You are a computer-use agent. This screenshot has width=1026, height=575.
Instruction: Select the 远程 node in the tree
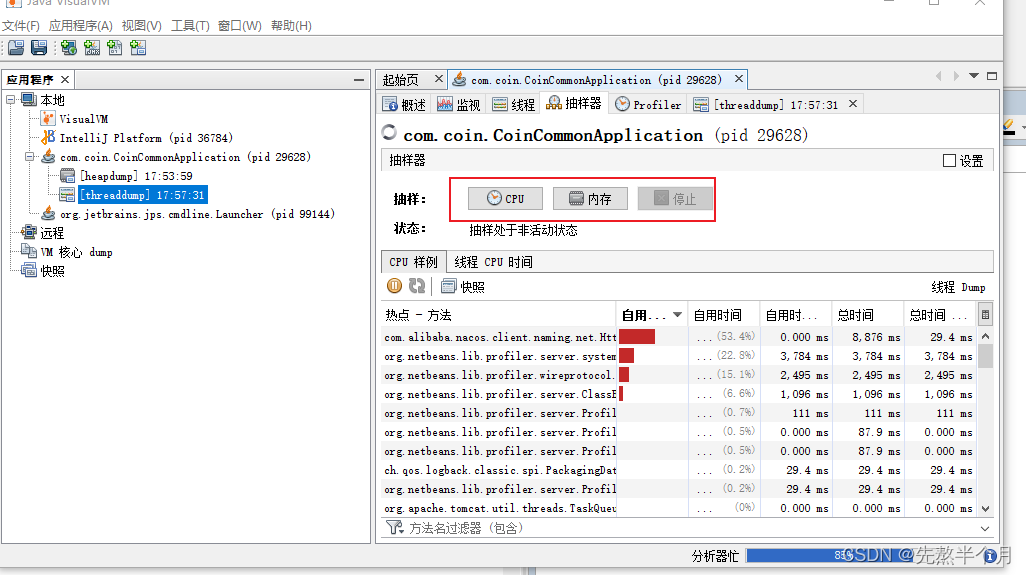pos(52,233)
